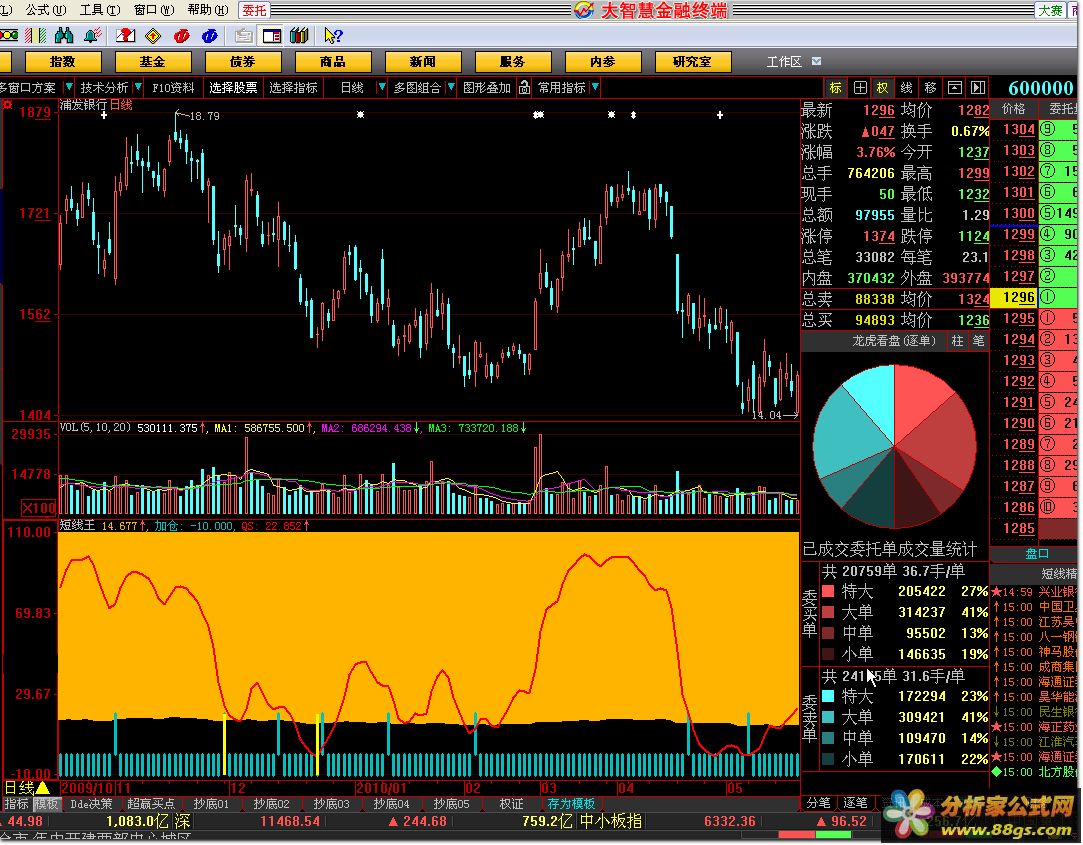Click the grid cross (田) chart icon
Screen dimensions: 1083x845
tap(860, 88)
